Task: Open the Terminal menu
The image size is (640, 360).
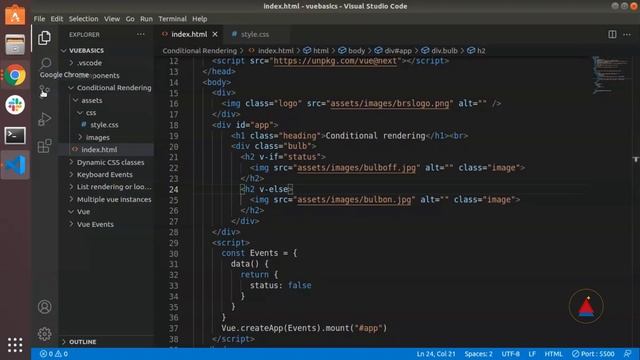Action: [172, 19]
